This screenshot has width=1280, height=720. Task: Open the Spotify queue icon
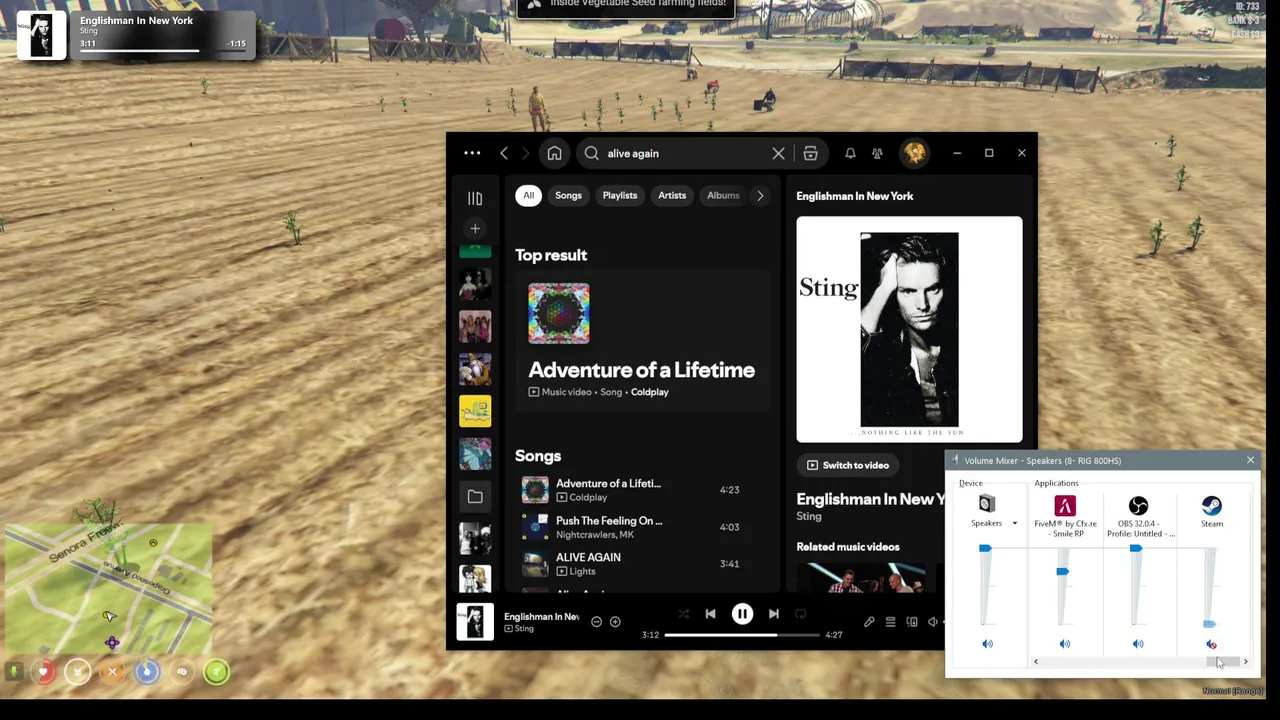coord(890,622)
